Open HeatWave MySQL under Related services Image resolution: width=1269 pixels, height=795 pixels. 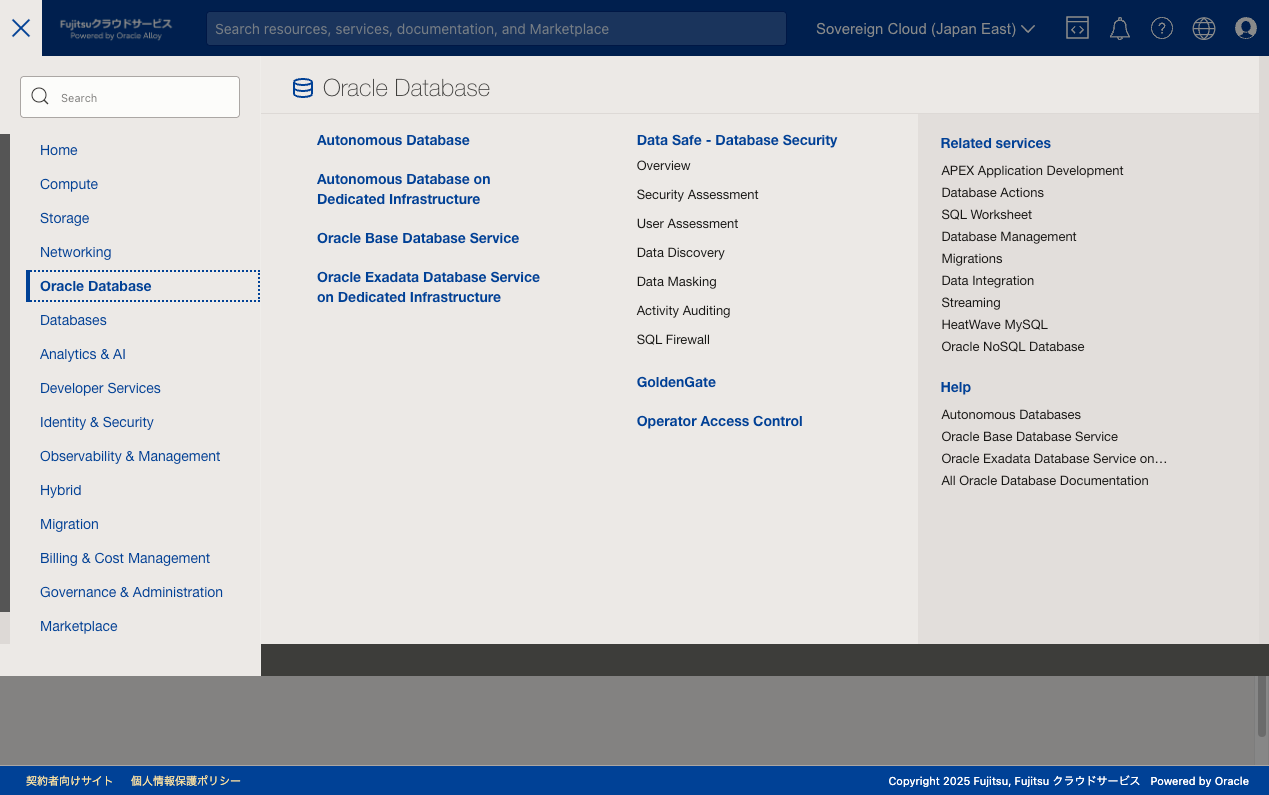point(994,324)
